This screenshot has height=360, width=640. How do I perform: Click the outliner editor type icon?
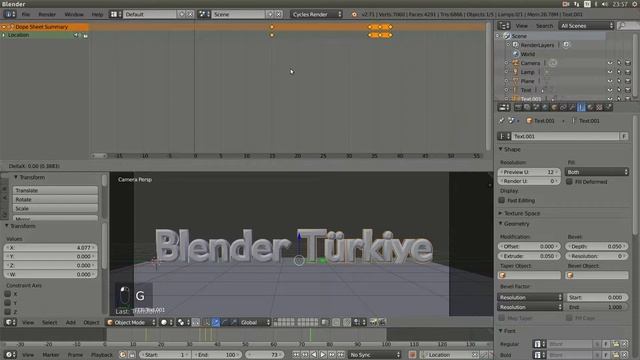tap(504, 25)
